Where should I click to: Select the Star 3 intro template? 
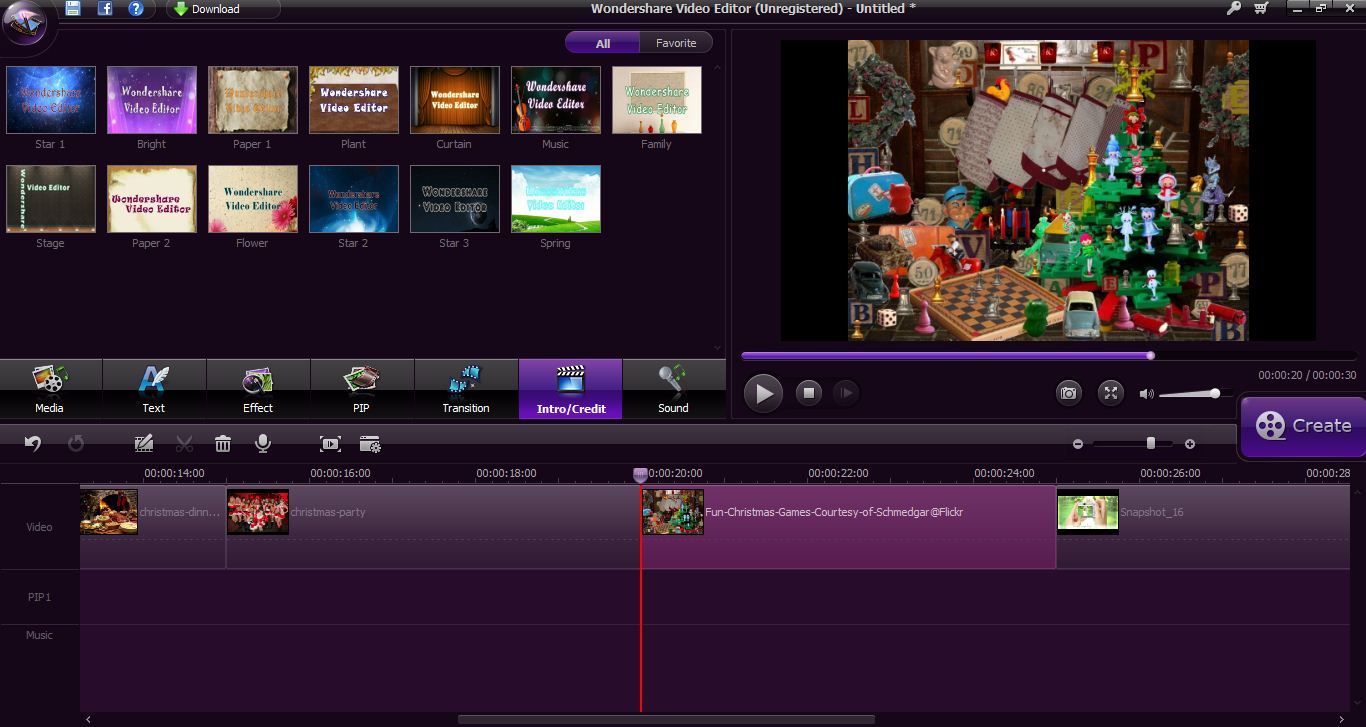point(455,199)
